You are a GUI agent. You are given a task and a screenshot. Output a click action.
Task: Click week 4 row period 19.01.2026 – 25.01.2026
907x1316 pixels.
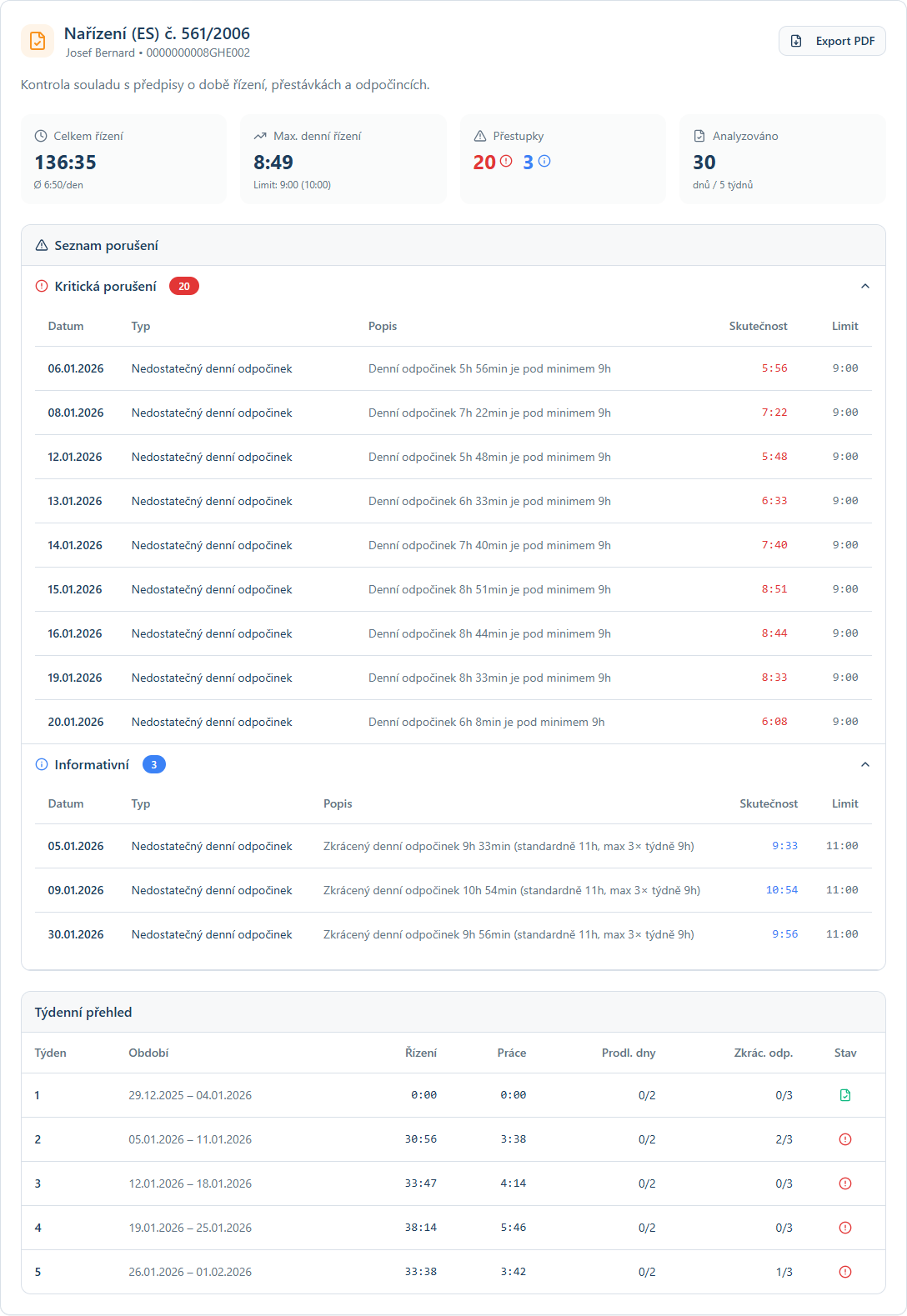click(x=190, y=1228)
